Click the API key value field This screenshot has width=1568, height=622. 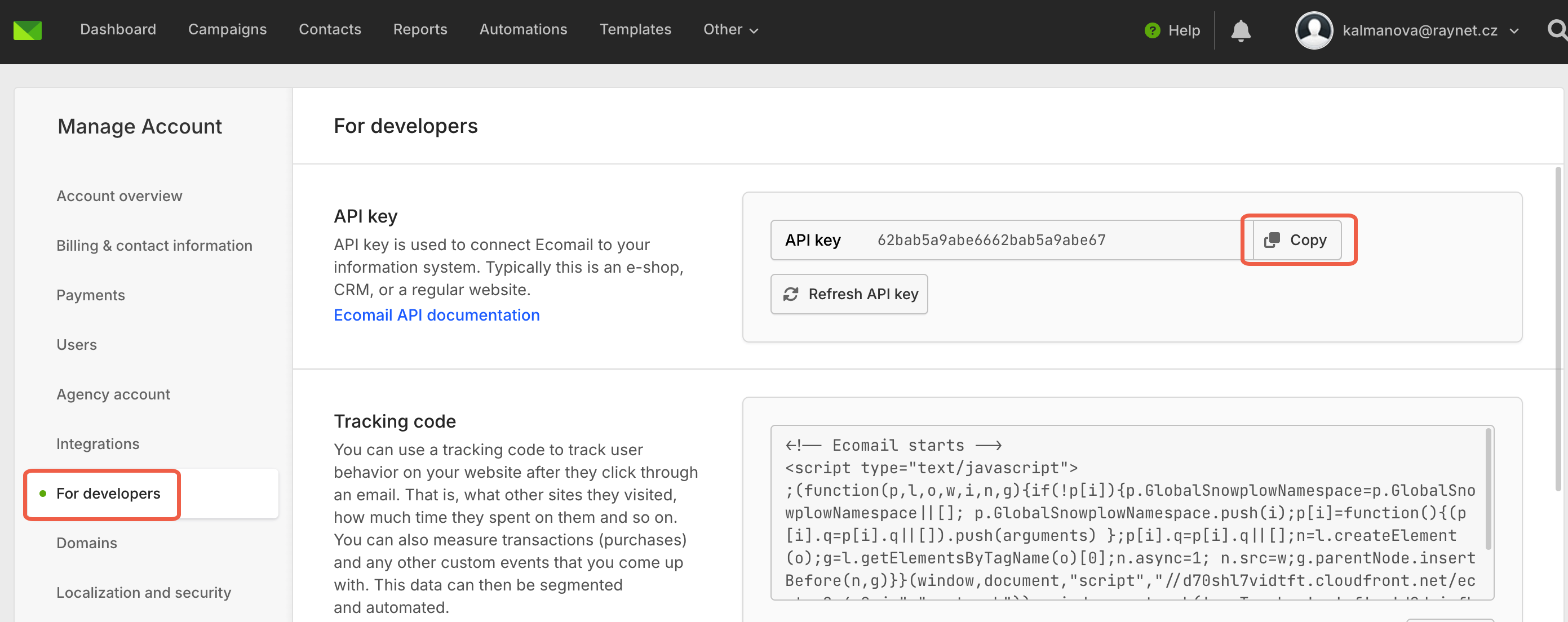(x=1012, y=240)
